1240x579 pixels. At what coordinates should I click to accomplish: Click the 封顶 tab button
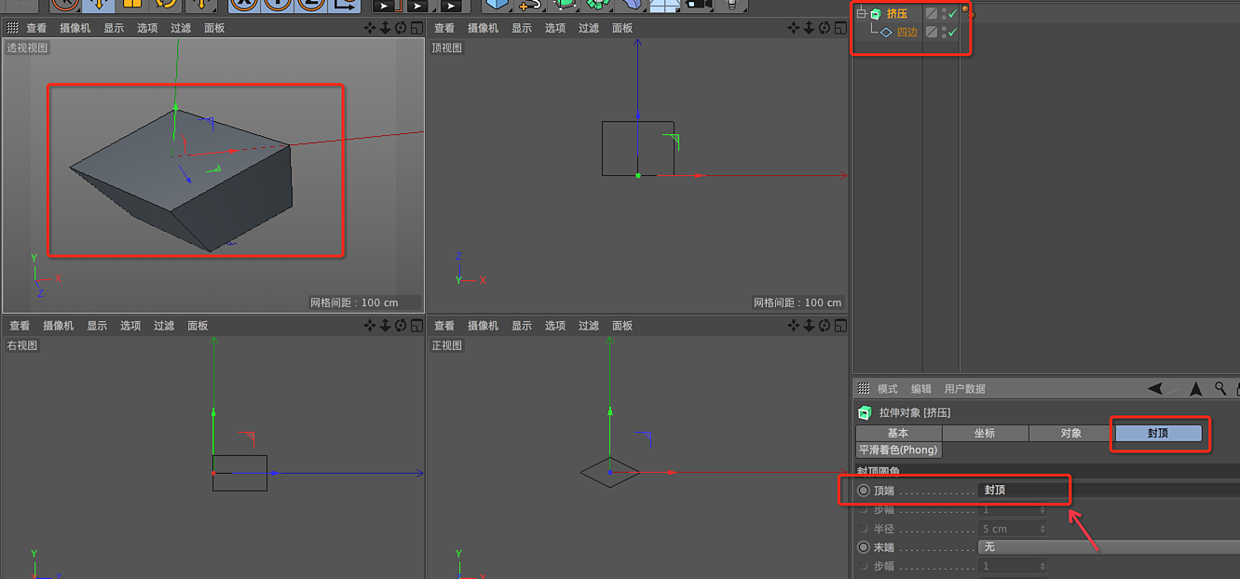click(x=1158, y=433)
